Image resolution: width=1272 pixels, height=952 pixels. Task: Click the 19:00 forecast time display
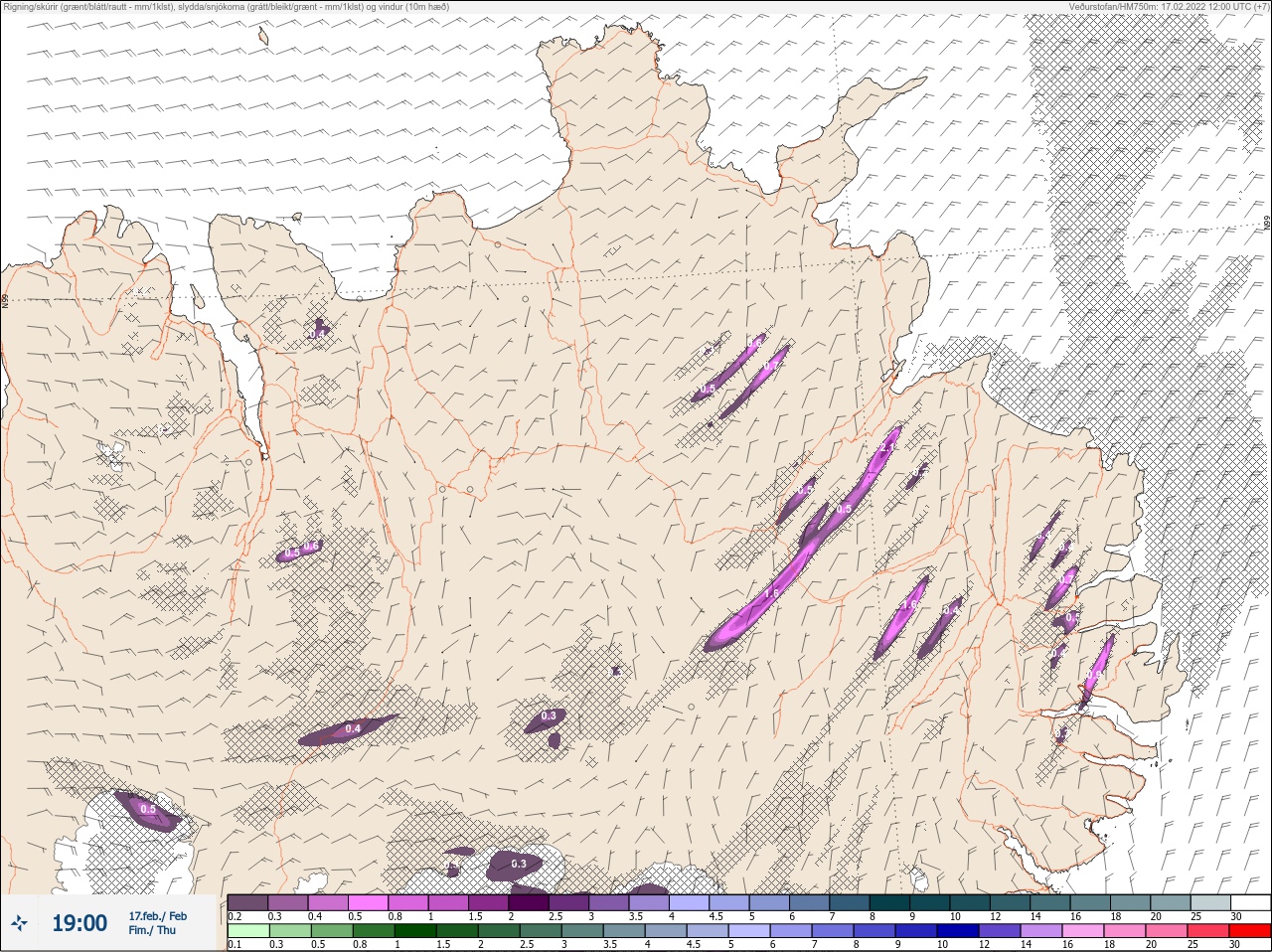pyautogui.click(x=79, y=923)
